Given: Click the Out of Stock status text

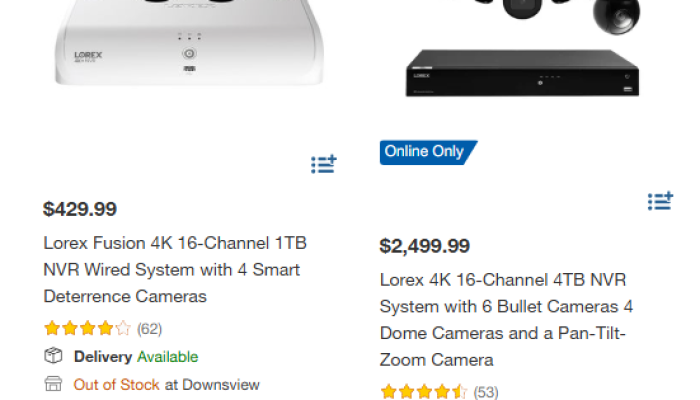Looking at the screenshot, I should pos(116,384).
